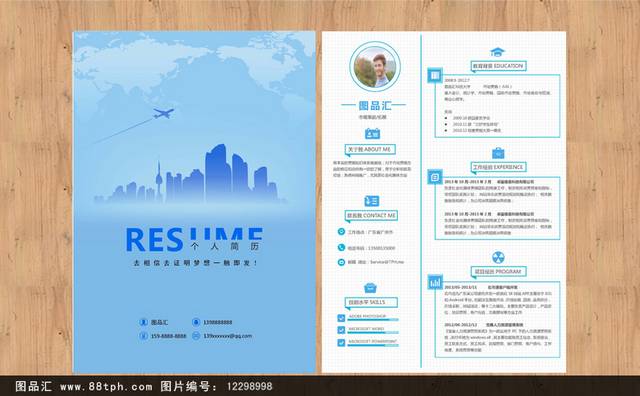Viewport: 640px width, 396px height.
Task: Click the Microsoft PowerPoint skill progress bar
Action: [373, 345]
